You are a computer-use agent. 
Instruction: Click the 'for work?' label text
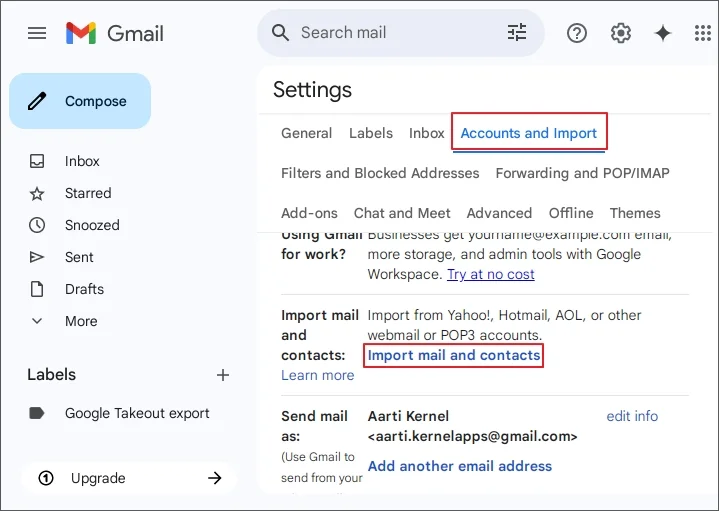313,254
